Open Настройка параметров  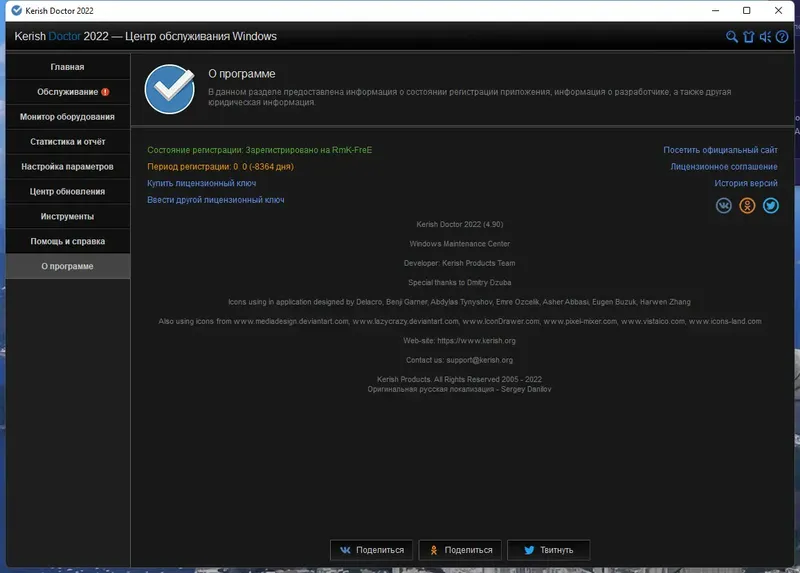[x=68, y=167]
